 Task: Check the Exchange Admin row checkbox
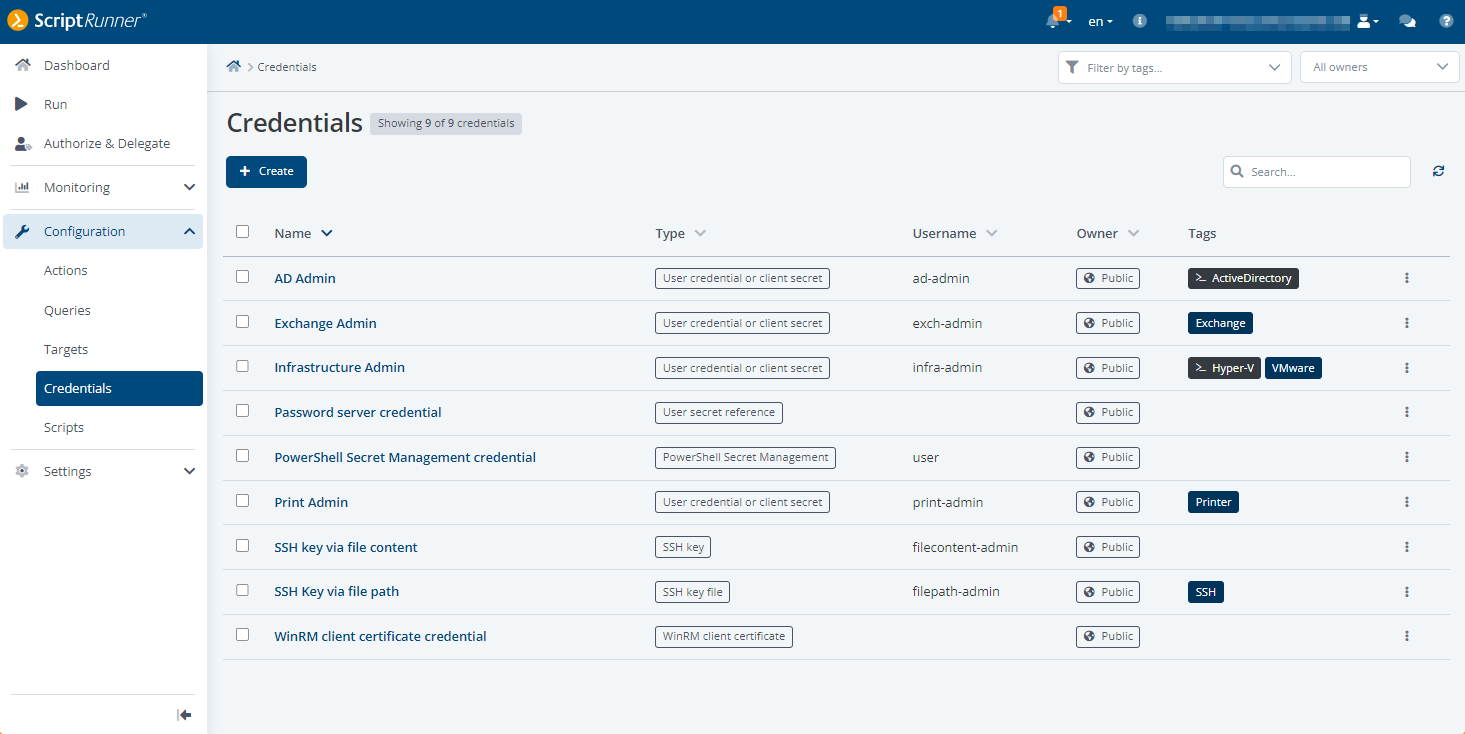pyautogui.click(x=242, y=322)
